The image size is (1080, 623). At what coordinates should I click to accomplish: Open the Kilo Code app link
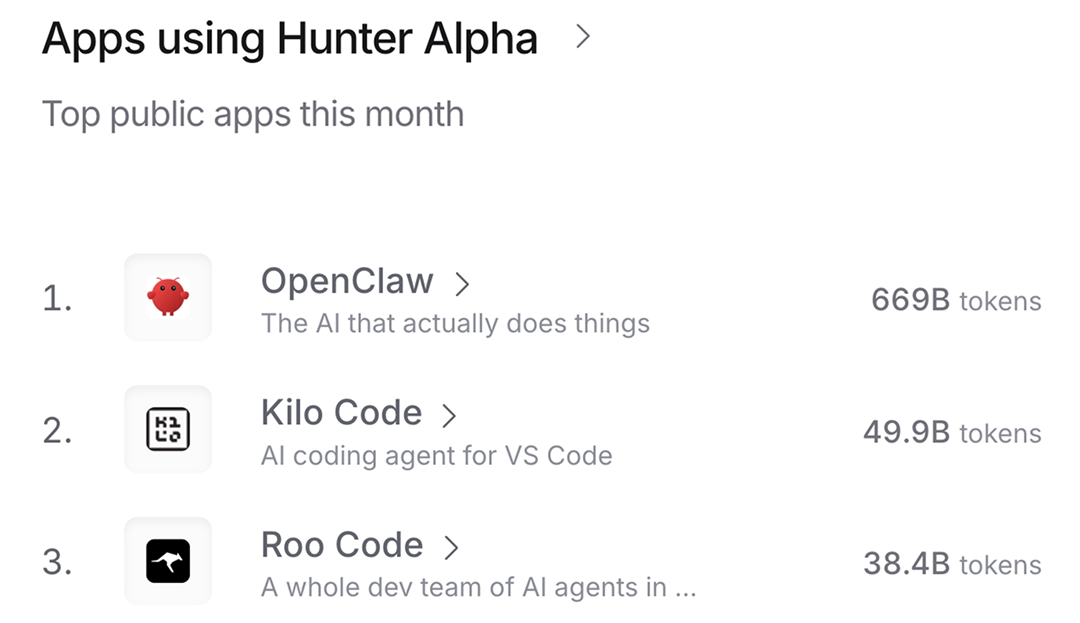[341, 413]
